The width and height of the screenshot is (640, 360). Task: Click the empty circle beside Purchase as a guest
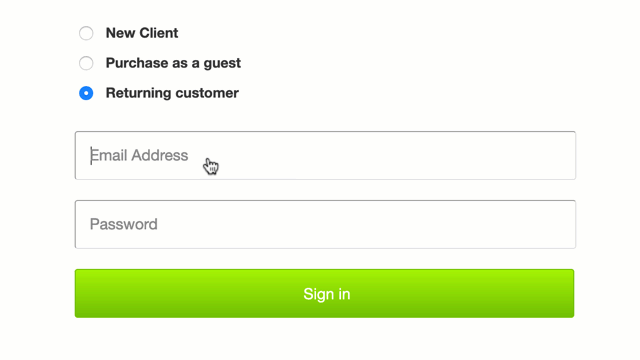[x=86, y=63]
